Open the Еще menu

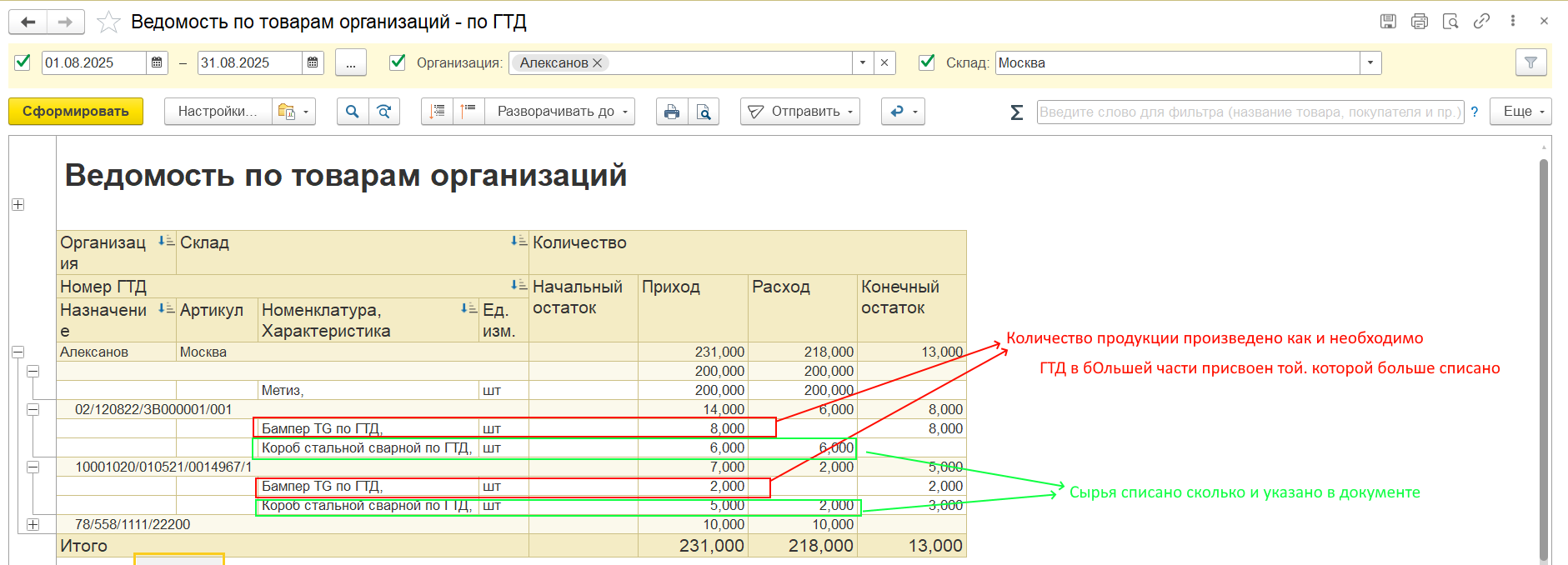(x=1525, y=112)
